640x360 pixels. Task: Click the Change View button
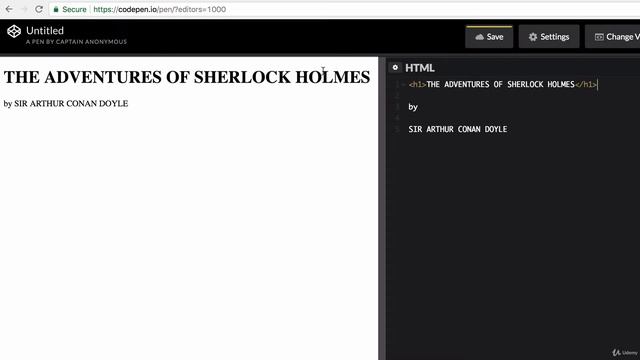tap(613, 37)
